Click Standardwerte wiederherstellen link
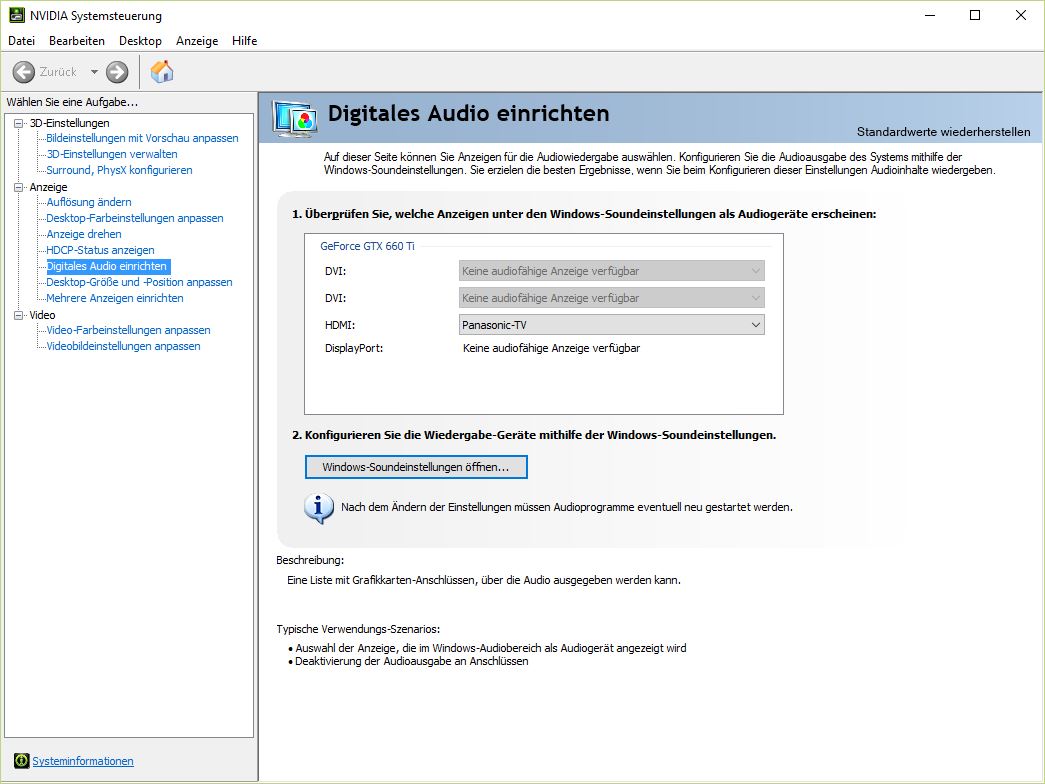The width and height of the screenshot is (1045, 784). (x=943, y=132)
